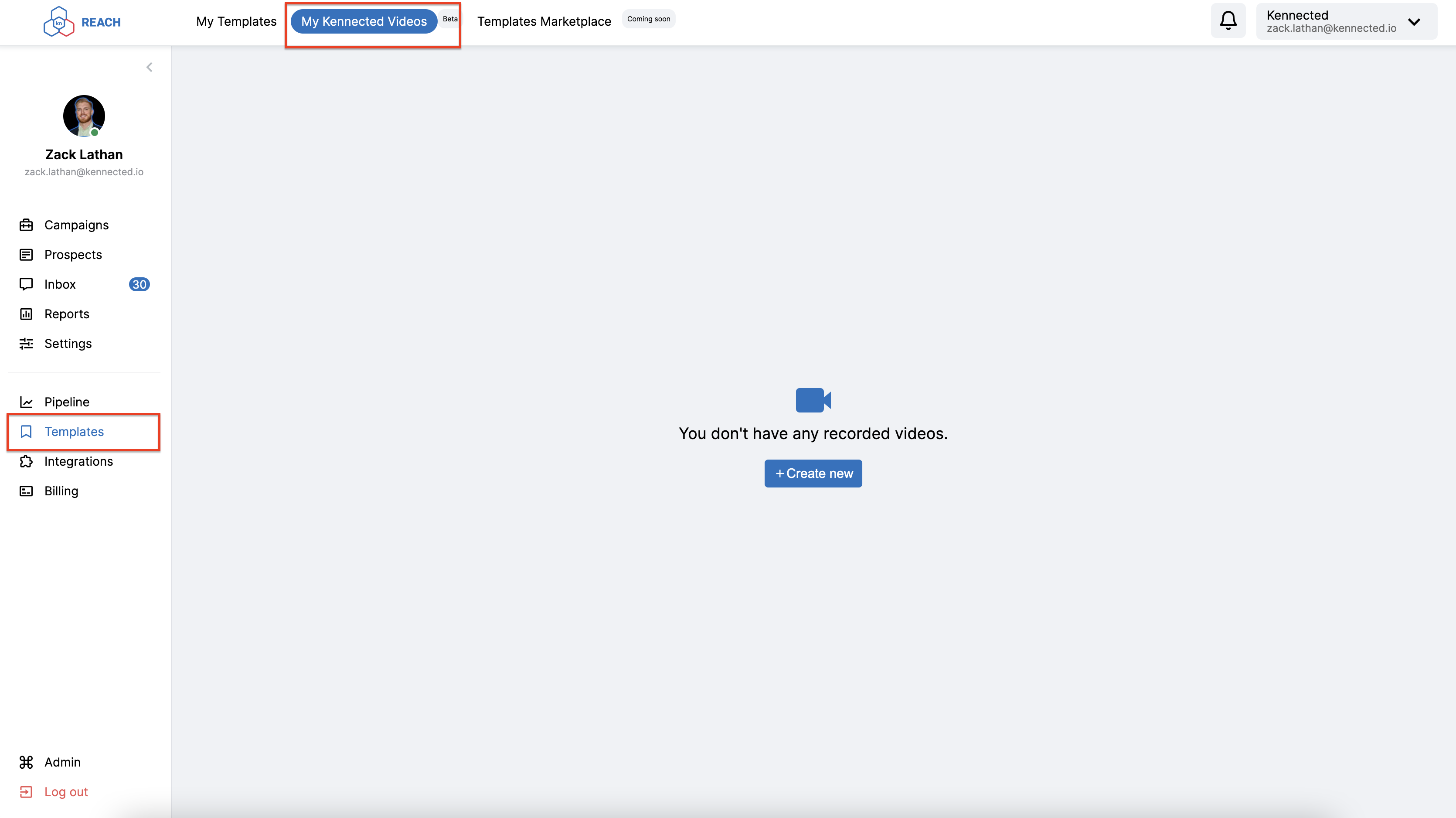Open the Admin section

tap(62, 763)
